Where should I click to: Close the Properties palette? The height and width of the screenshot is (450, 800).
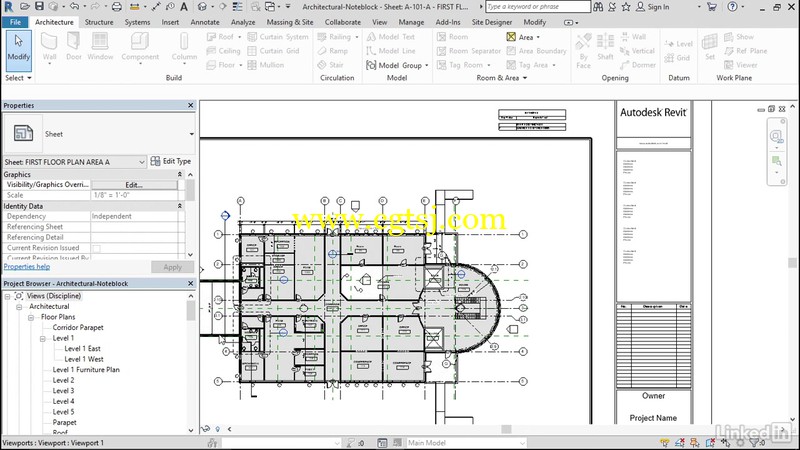(191, 105)
